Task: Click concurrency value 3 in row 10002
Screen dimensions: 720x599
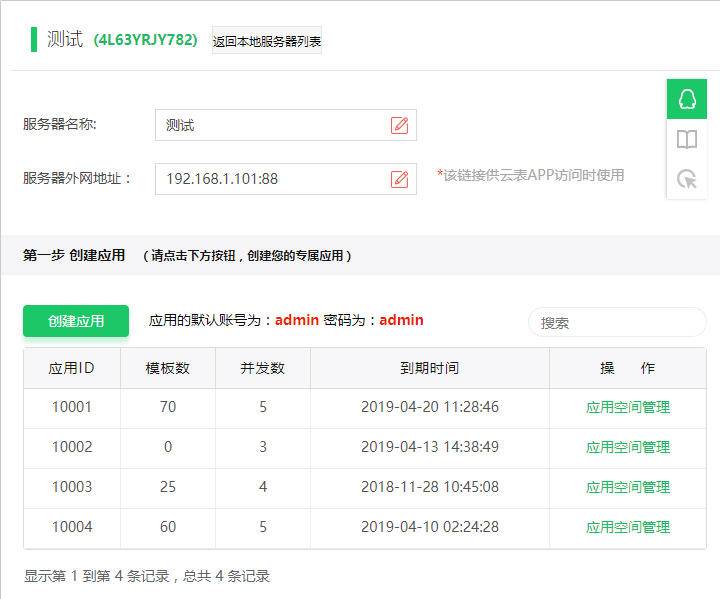Action: [263, 447]
